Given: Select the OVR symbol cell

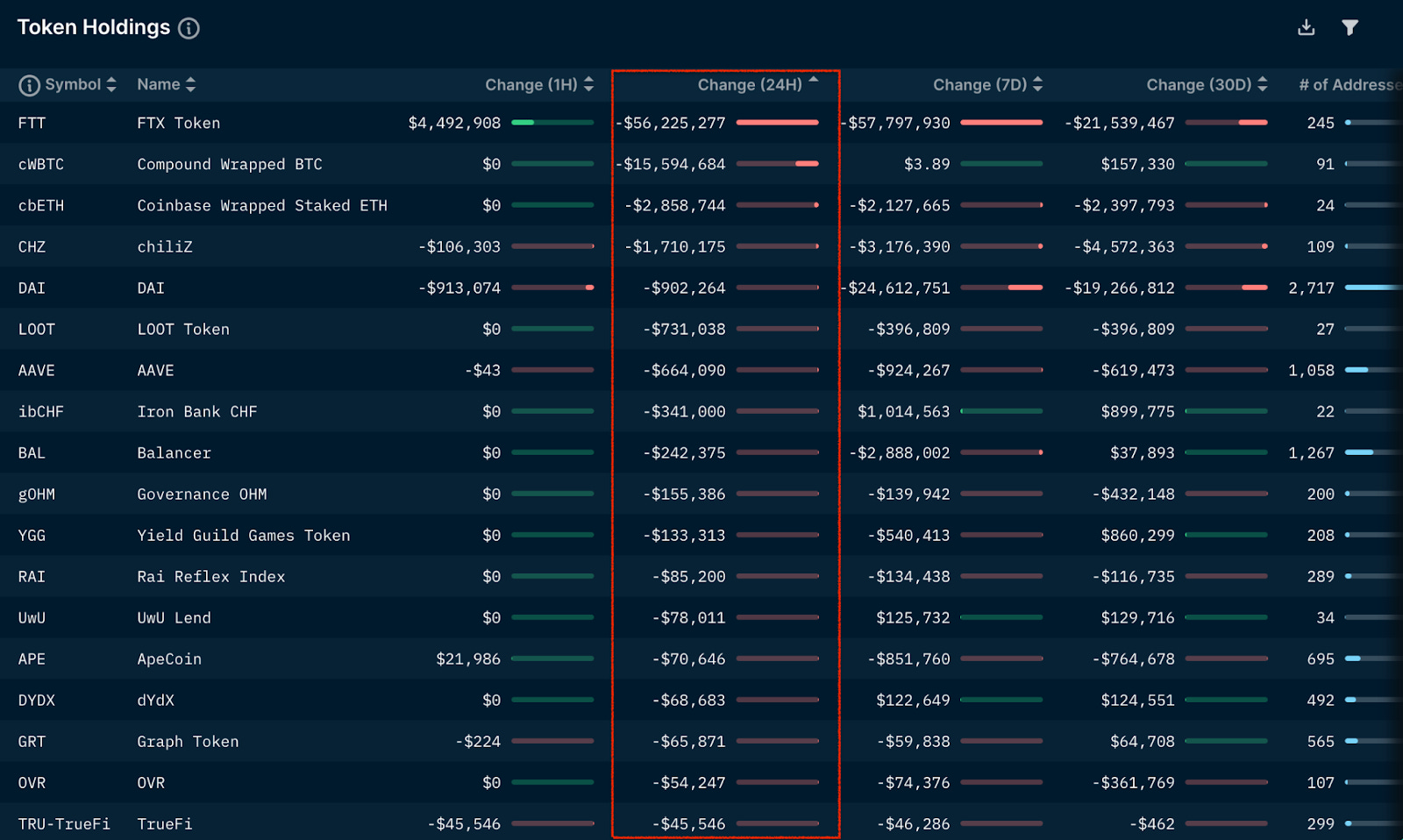Looking at the screenshot, I should pyautogui.click(x=32, y=782).
